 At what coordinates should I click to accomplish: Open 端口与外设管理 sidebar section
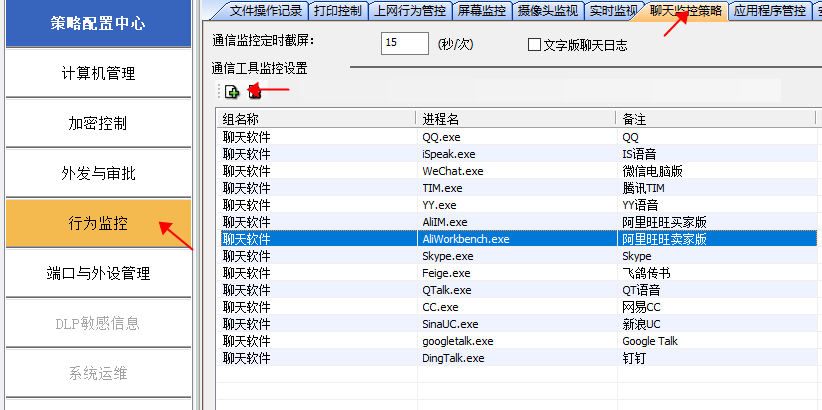[x=98, y=273]
